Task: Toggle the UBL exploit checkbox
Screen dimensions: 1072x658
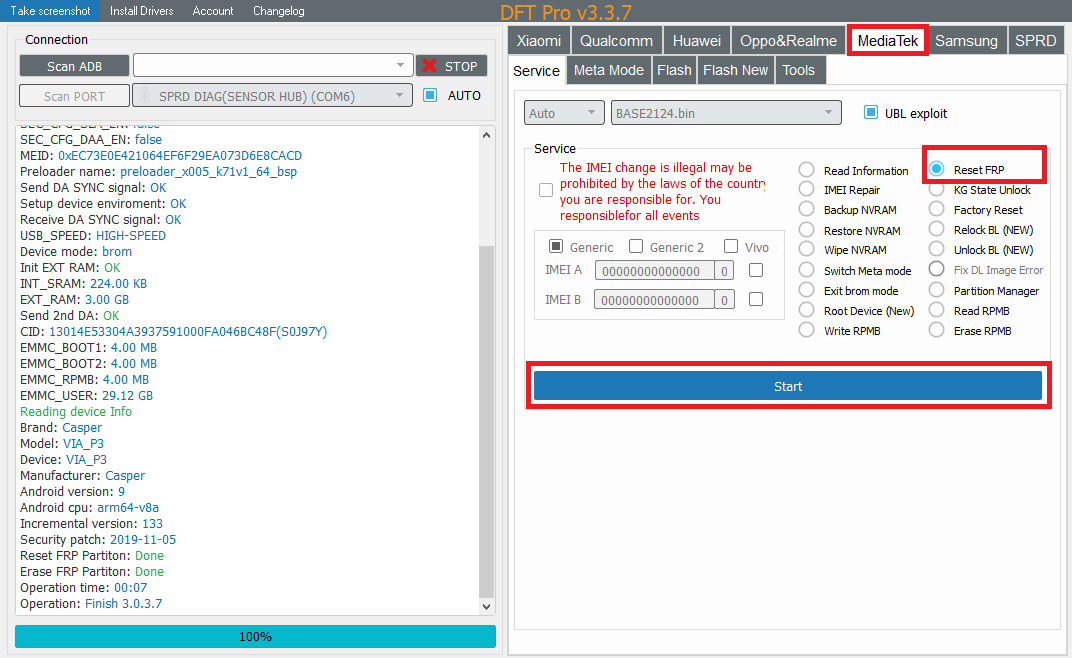Action: pyautogui.click(x=870, y=112)
